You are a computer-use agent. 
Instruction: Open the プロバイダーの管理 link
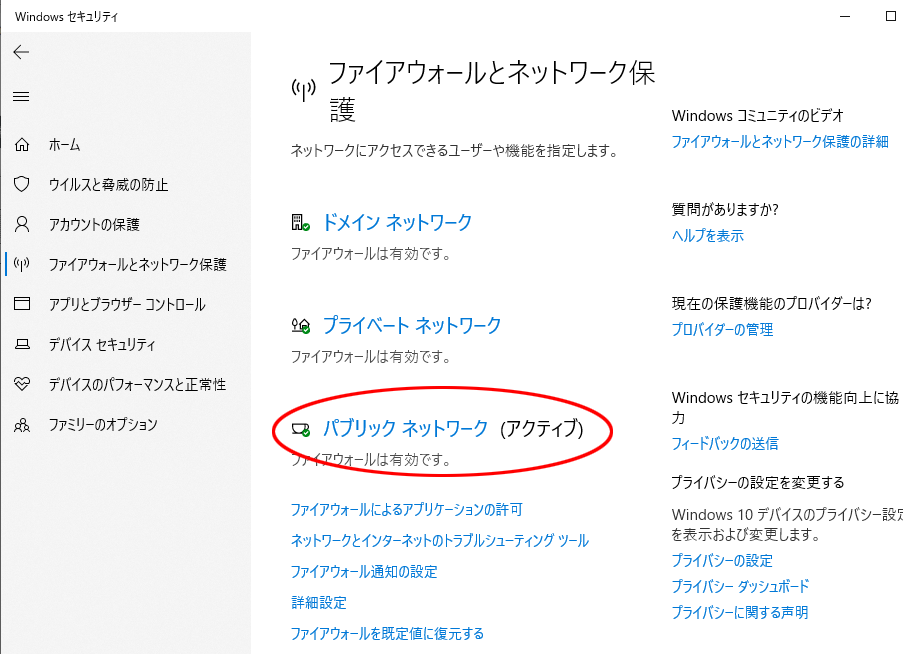[723, 329]
